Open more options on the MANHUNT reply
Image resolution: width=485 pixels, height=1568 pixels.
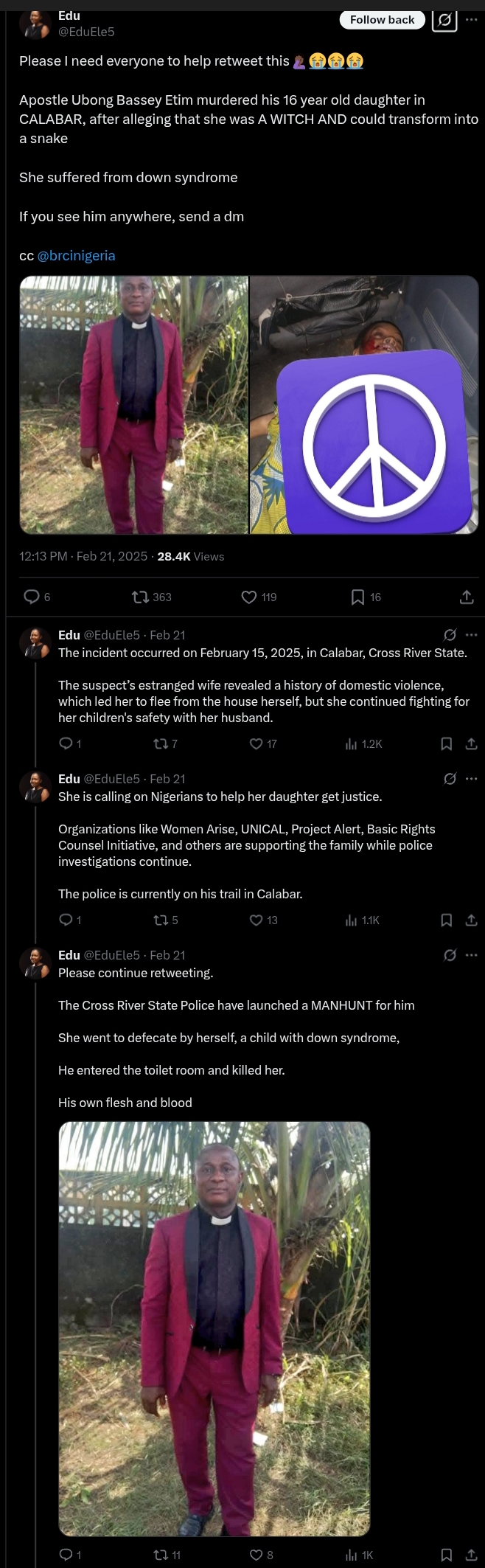pyautogui.click(x=472, y=955)
